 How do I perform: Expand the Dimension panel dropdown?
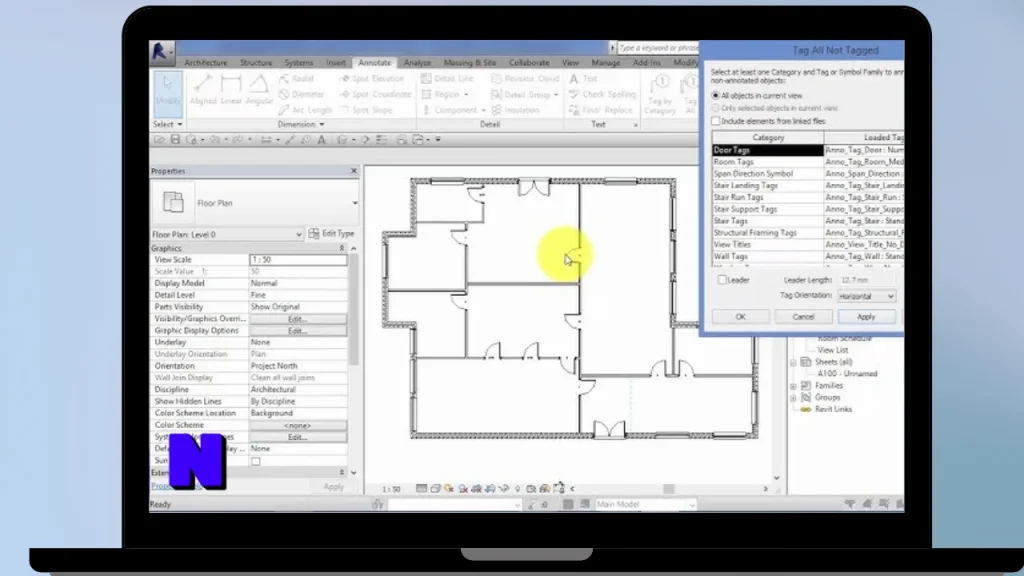[x=300, y=124]
